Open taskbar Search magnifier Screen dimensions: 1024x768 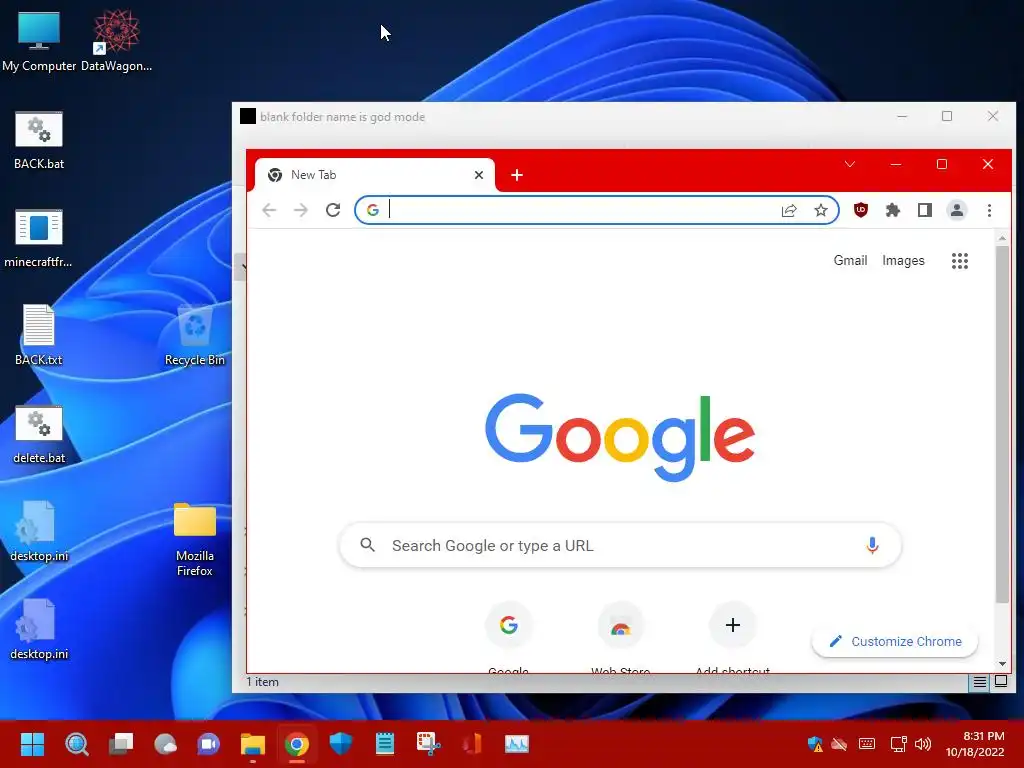[76, 744]
